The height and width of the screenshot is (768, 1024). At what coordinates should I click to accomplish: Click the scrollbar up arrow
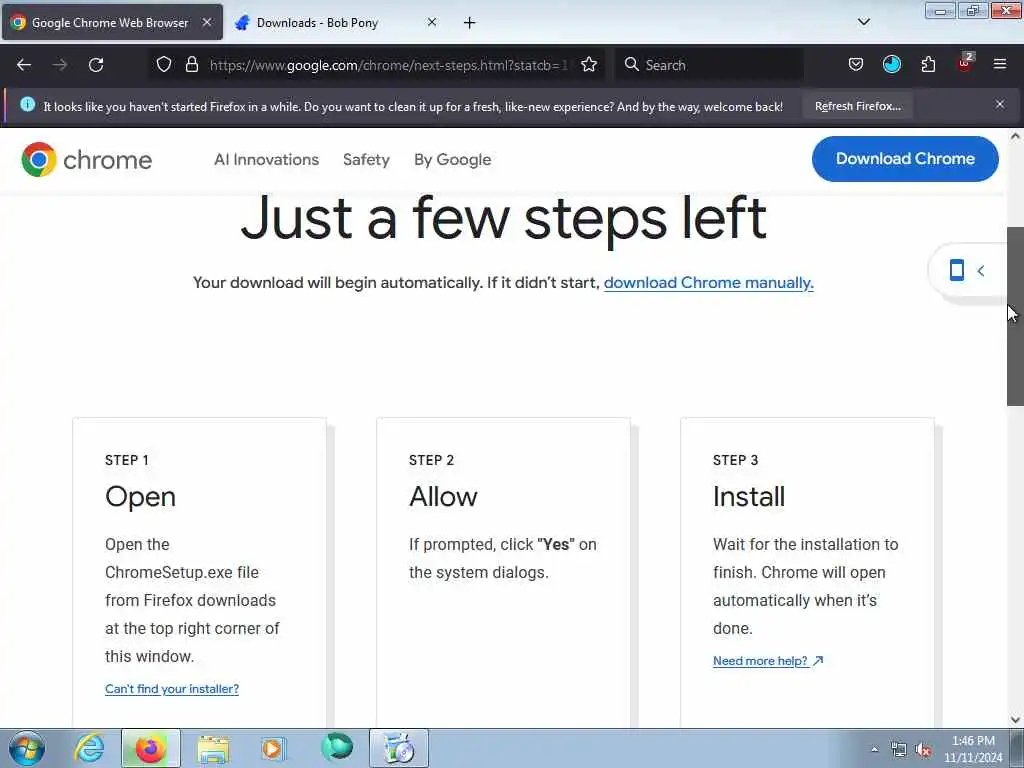click(1015, 136)
